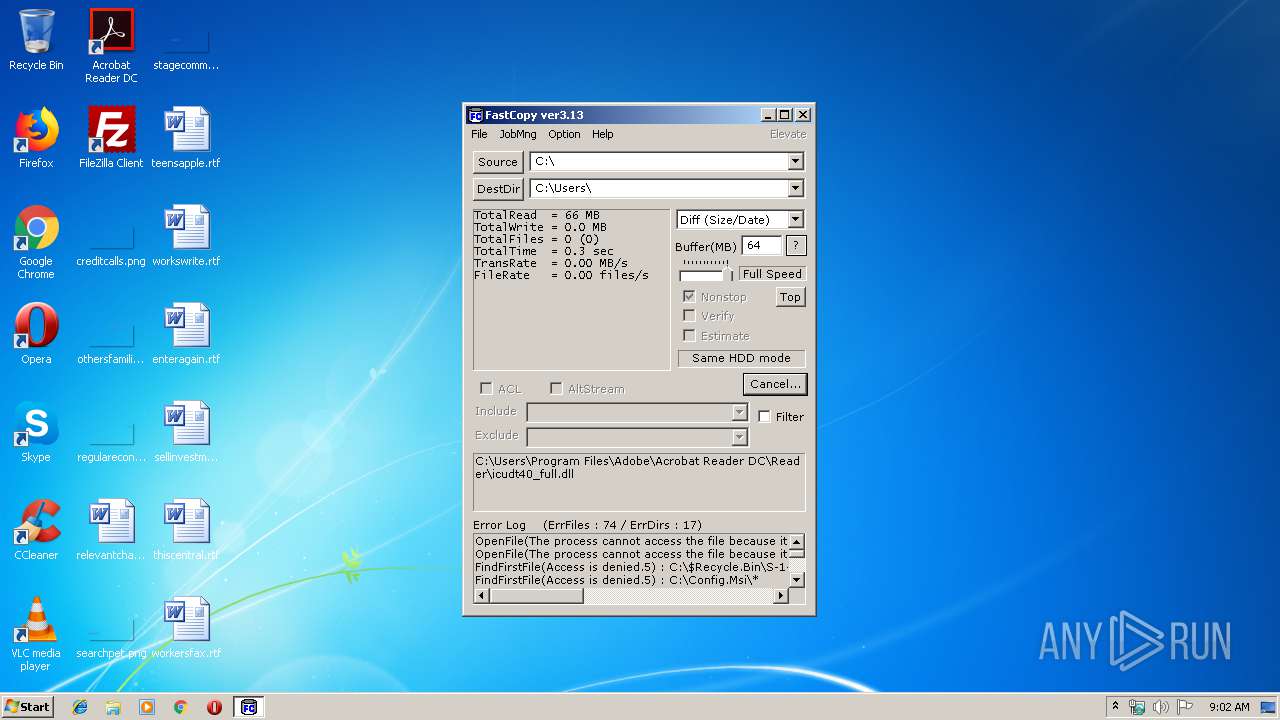Image resolution: width=1280 pixels, height=720 pixels.
Task: Select thiscentral.rtf file on desktop
Action: coord(186,530)
